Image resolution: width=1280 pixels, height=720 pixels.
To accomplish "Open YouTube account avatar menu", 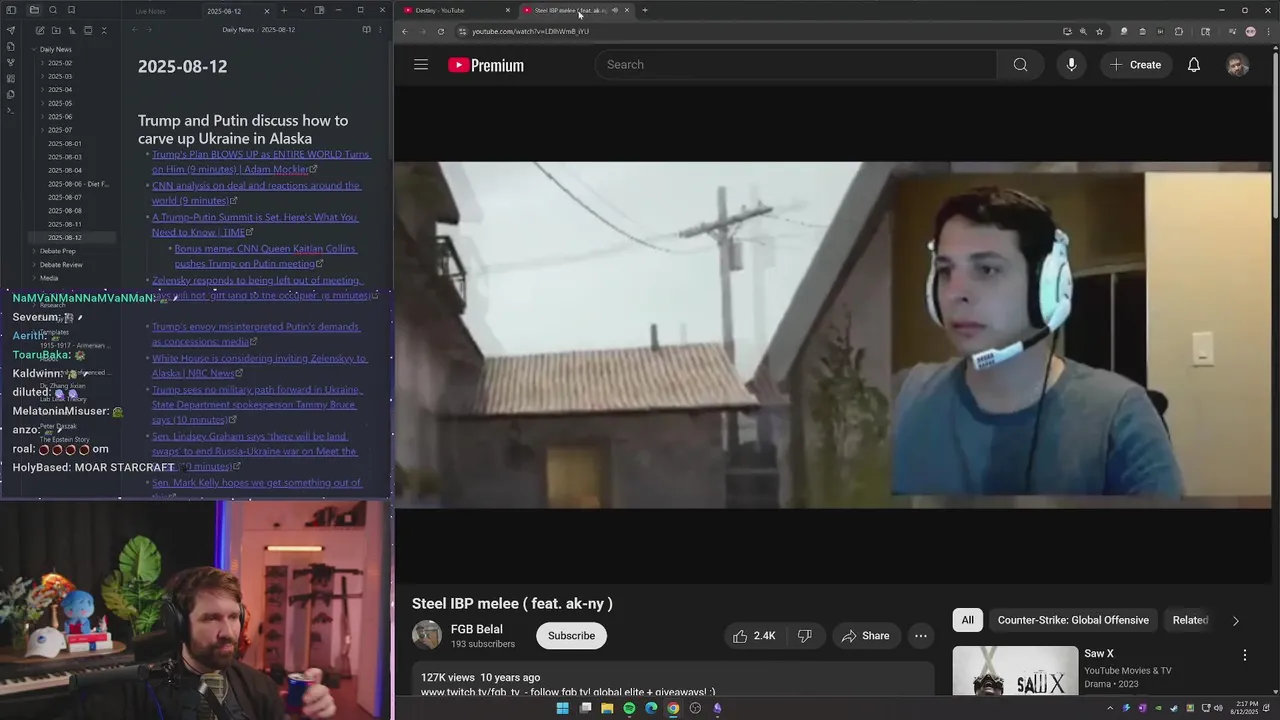I will coord(1238,65).
